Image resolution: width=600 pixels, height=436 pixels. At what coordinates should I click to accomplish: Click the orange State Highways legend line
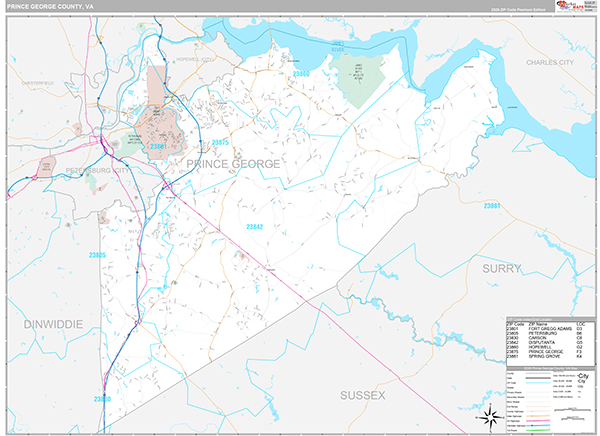(x=538, y=416)
